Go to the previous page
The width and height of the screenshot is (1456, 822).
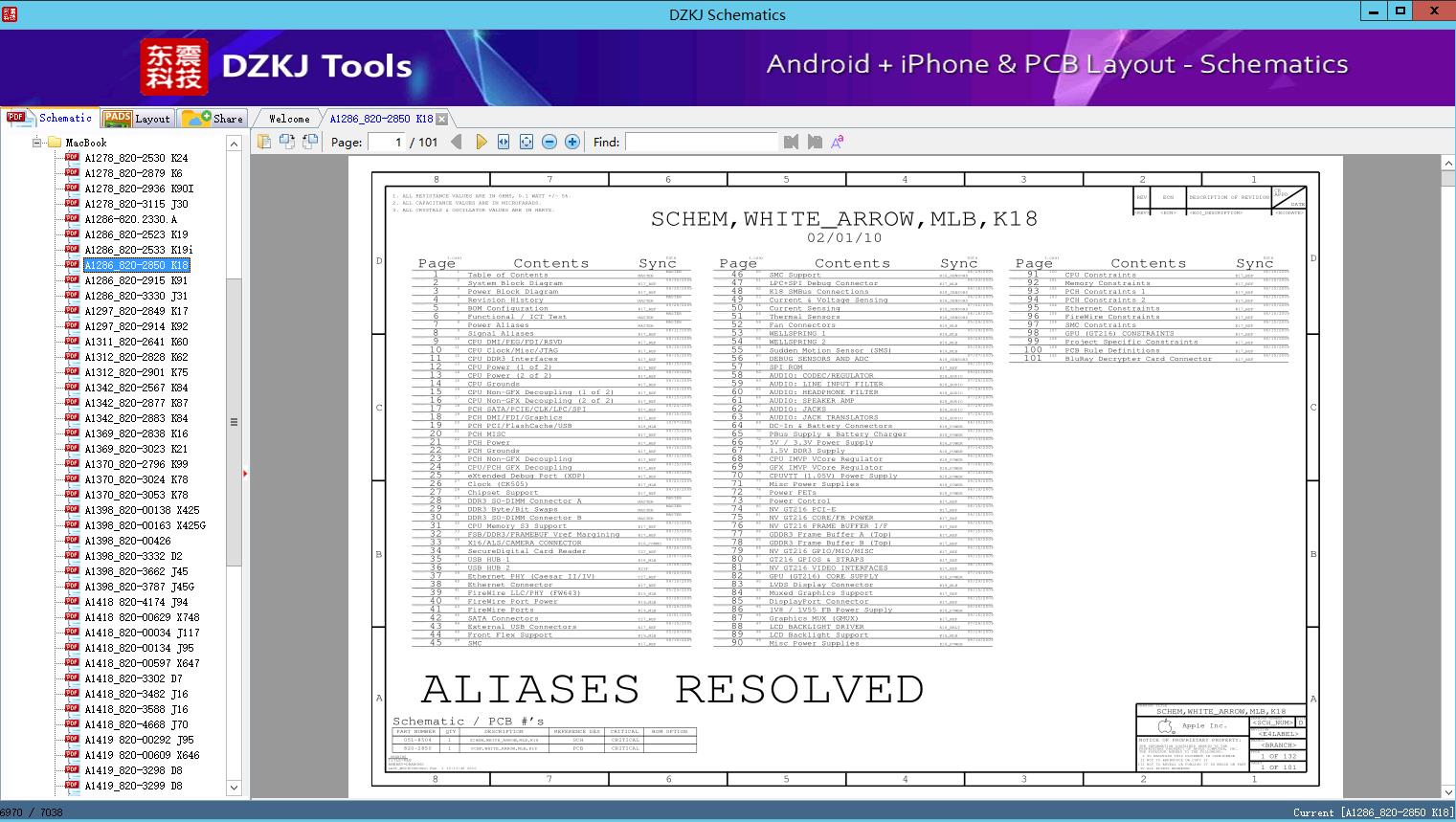tap(457, 142)
